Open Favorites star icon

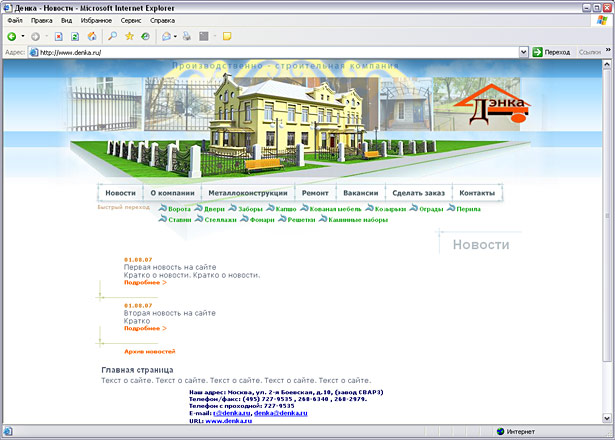click(x=129, y=36)
